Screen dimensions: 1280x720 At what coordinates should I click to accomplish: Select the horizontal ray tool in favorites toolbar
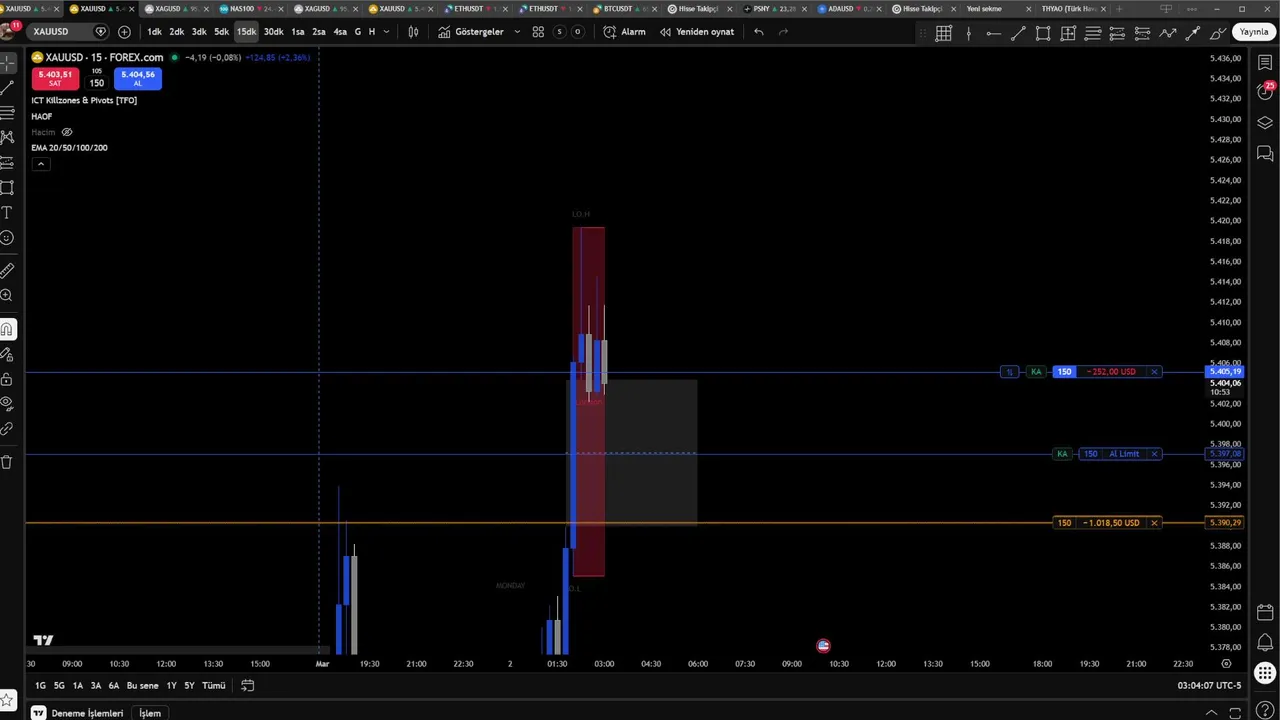tap(993, 33)
